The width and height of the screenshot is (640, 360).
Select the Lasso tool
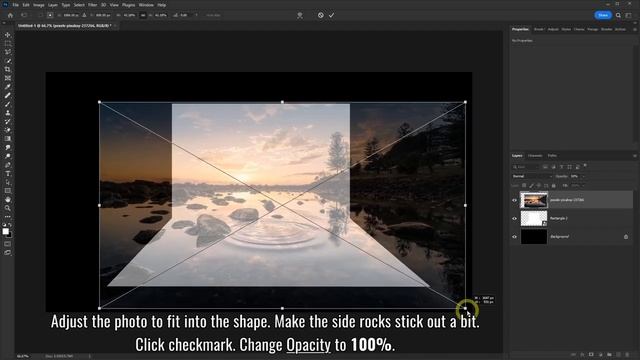click(x=7, y=52)
